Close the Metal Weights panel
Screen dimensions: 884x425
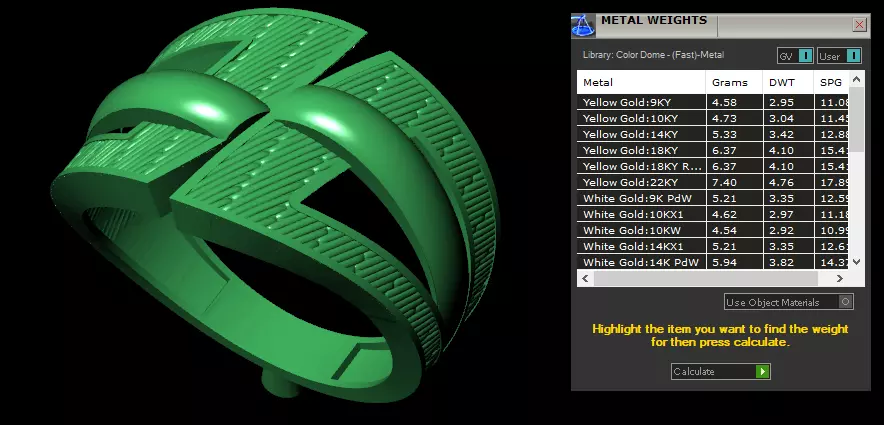(859, 24)
